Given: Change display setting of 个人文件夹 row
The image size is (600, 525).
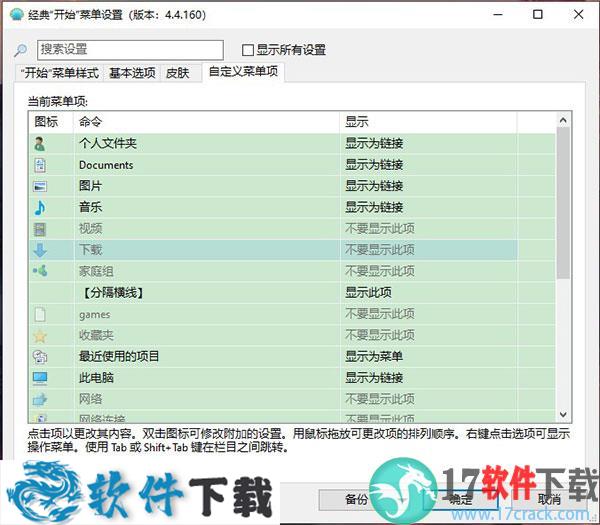Looking at the screenshot, I should (x=374, y=143).
